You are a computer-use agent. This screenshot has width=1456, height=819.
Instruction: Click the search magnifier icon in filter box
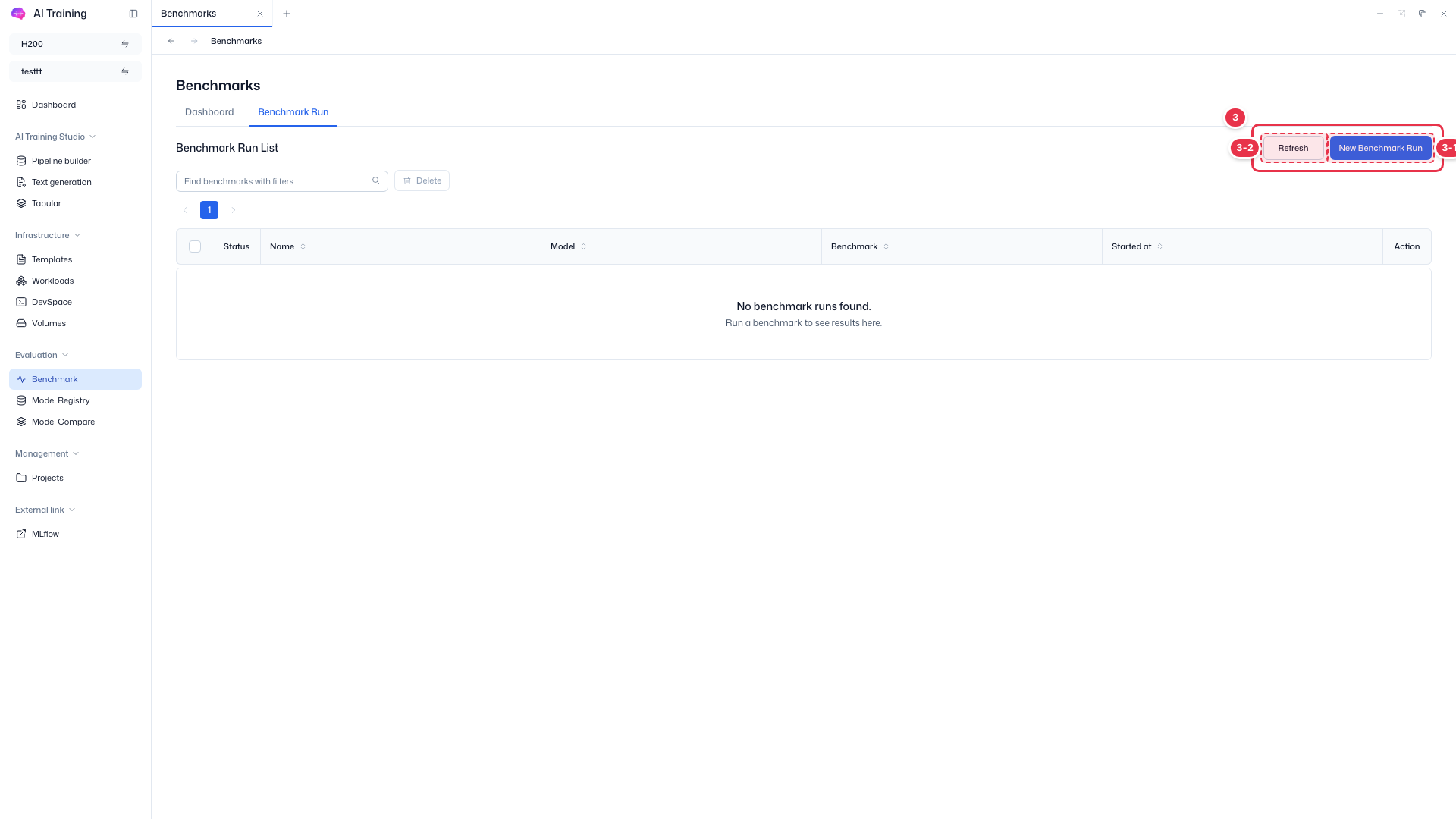point(376,180)
